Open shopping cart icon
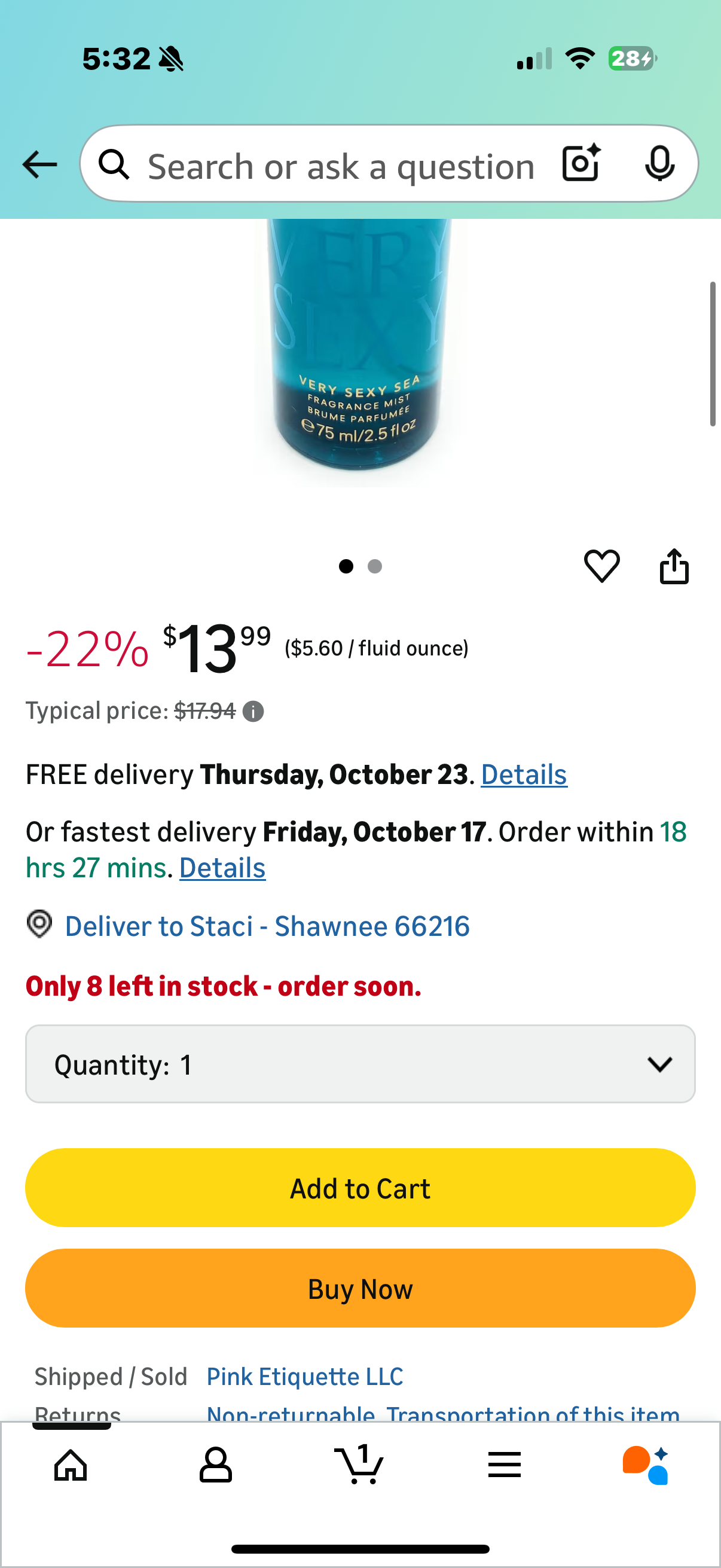Image resolution: width=721 pixels, height=1568 pixels. [359, 1463]
